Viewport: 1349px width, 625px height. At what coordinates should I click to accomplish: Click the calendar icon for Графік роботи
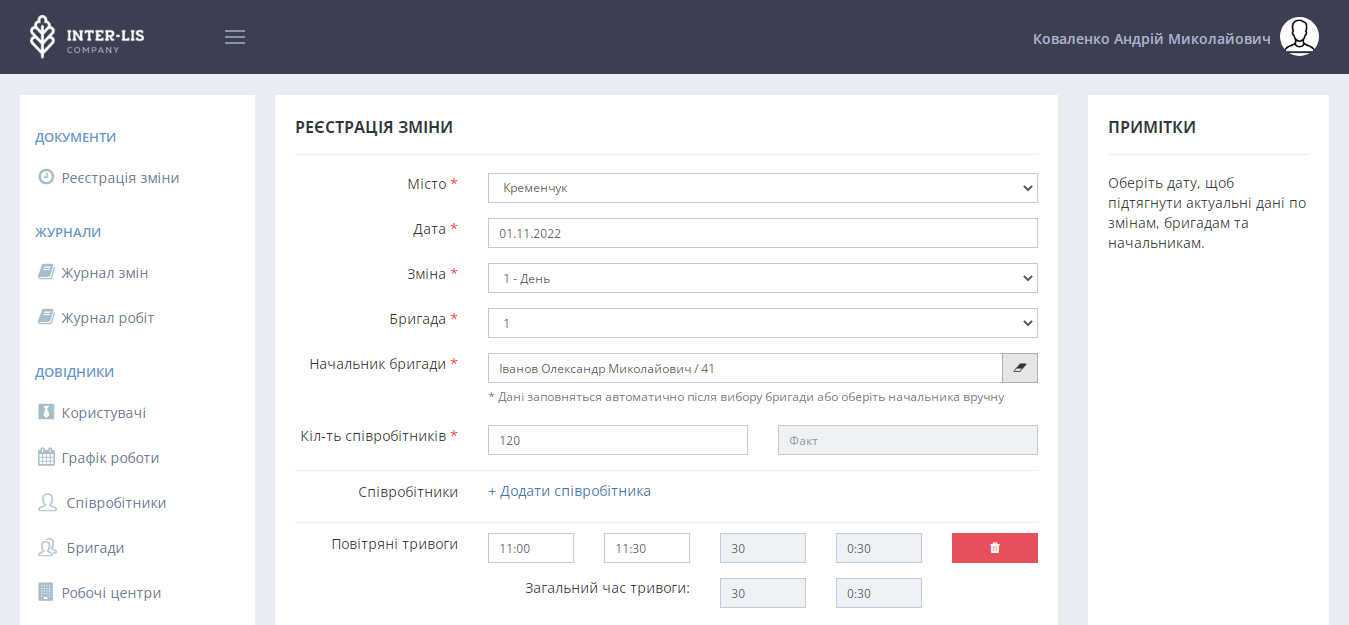[46, 458]
